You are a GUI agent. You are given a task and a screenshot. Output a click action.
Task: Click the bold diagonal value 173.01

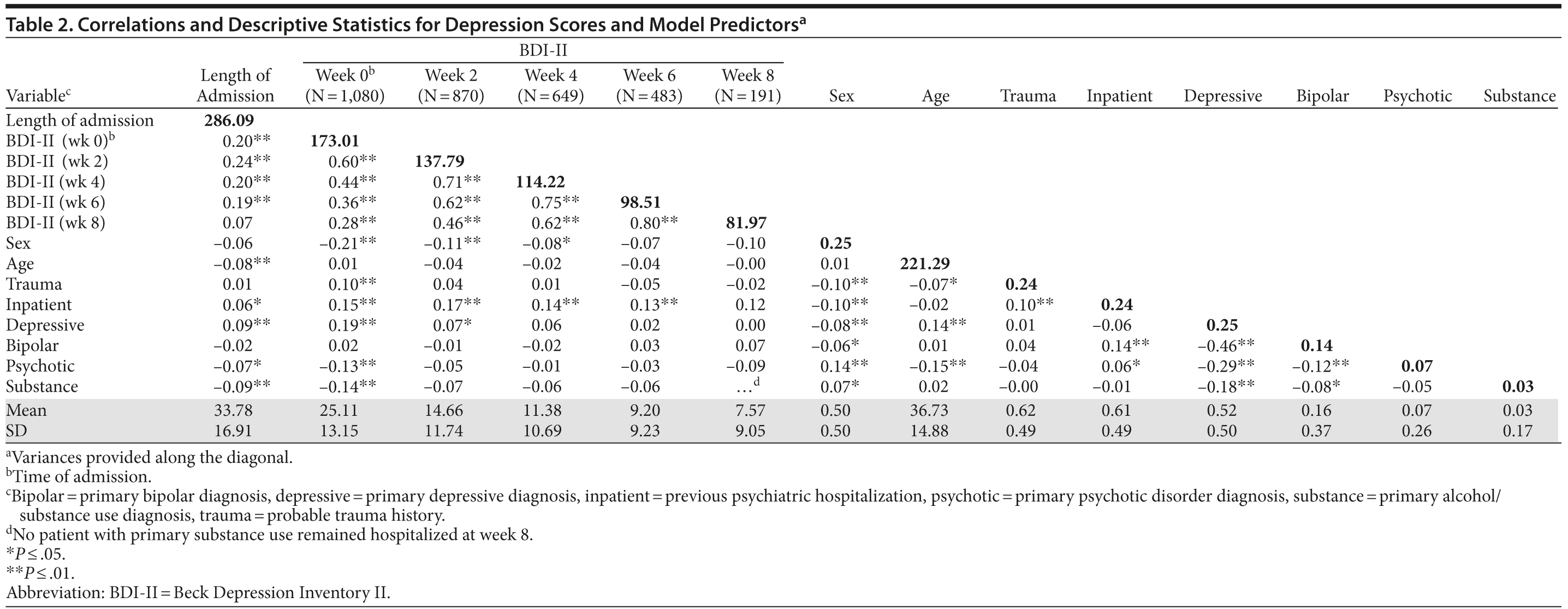click(x=335, y=141)
